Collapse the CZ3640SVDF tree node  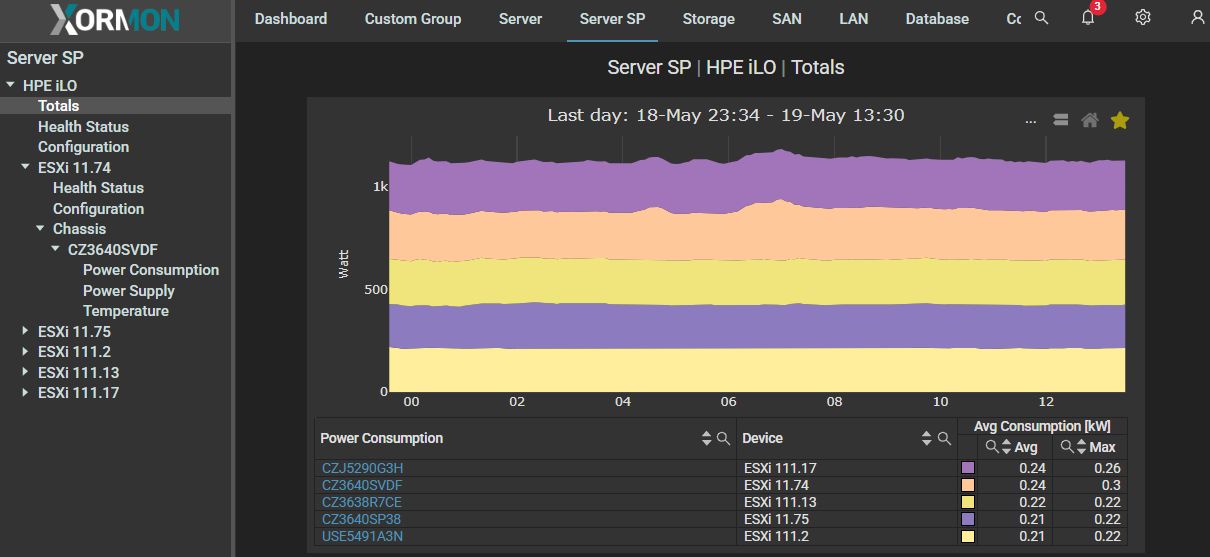[56, 249]
